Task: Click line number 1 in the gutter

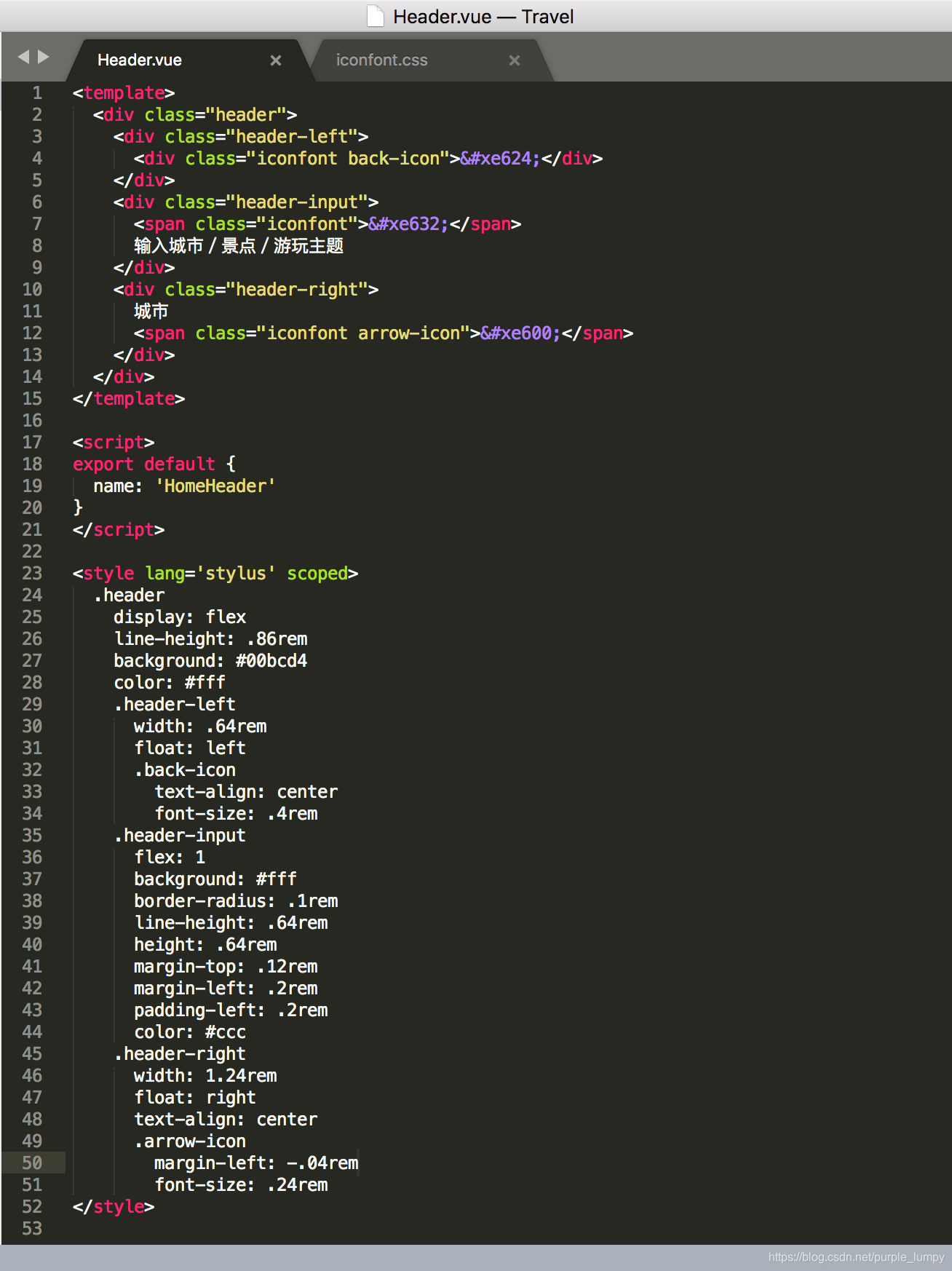Action: click(x=36, y=93)
